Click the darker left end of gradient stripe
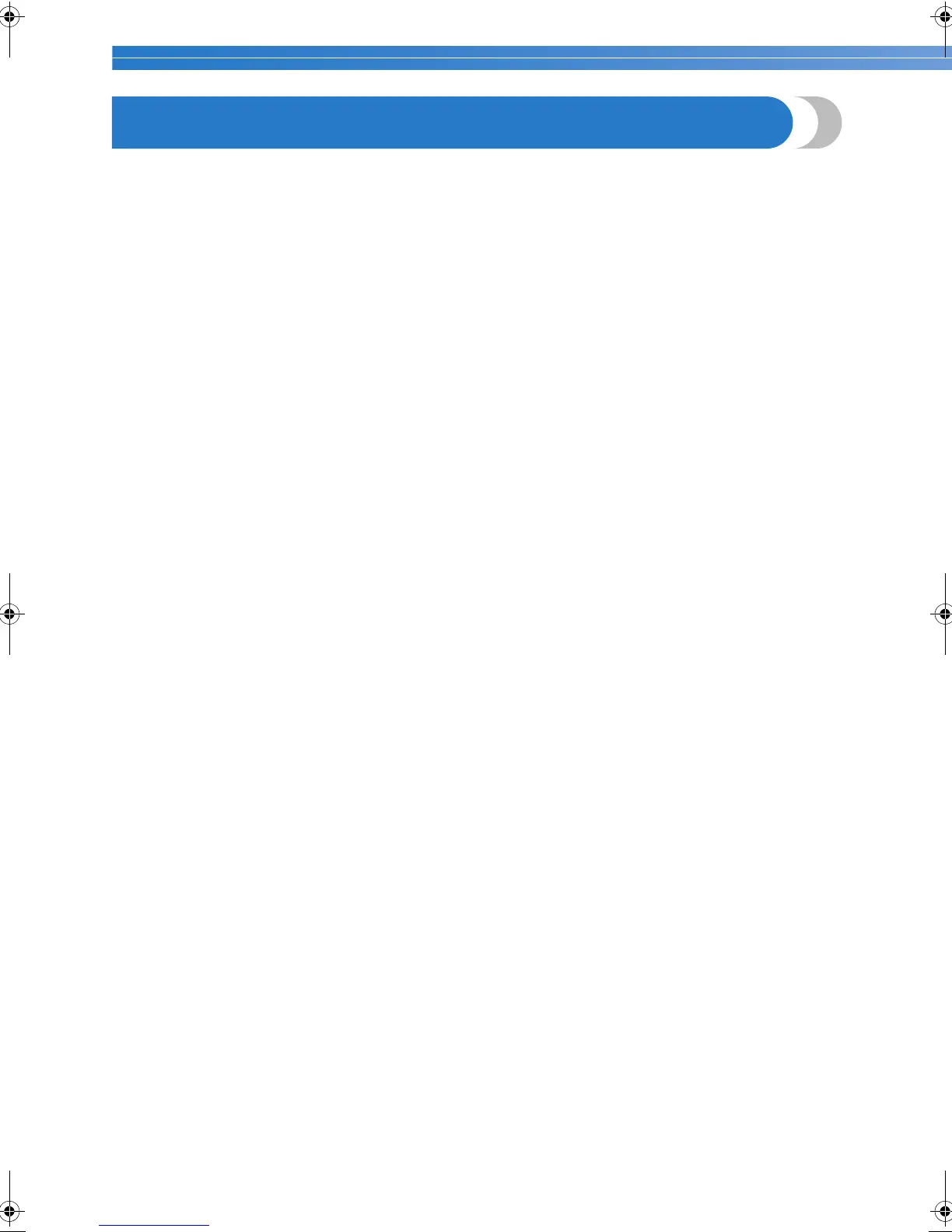The image size is (952, 1232). 156,58
